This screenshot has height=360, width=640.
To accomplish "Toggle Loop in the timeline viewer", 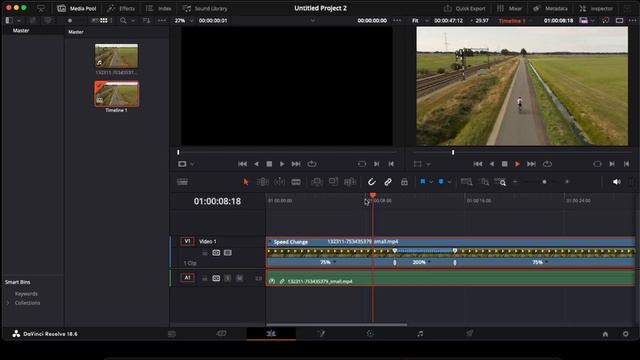I will 547,164.
